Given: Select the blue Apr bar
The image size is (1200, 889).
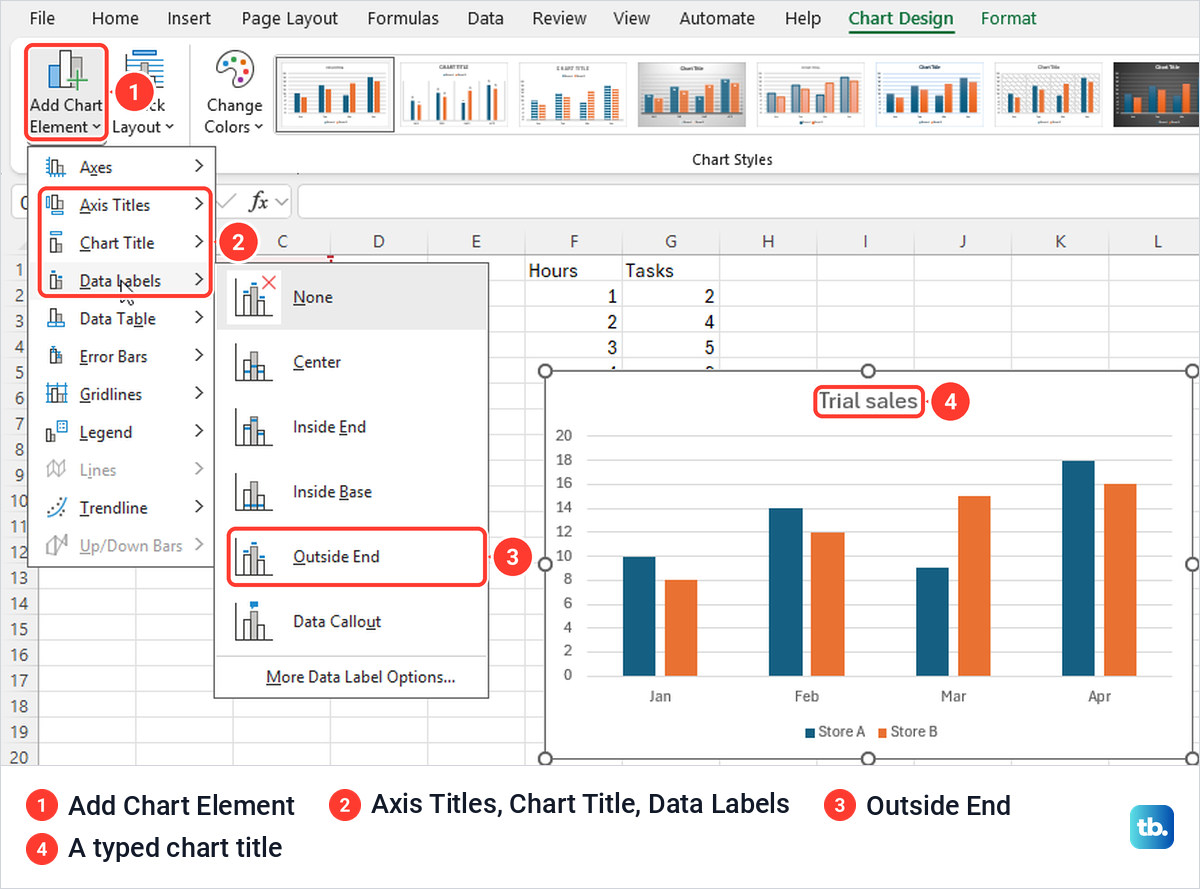Looking at the screenshot, I should click(x=1078, y=568).
